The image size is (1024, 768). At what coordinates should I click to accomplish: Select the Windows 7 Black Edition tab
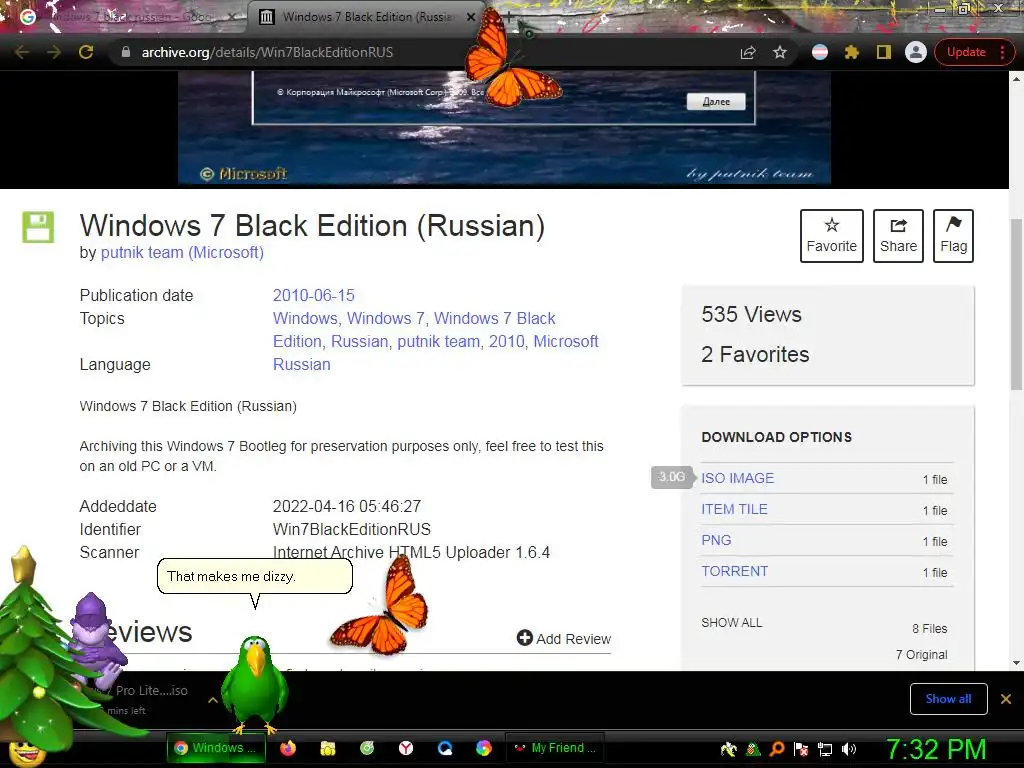coord(366,17)
